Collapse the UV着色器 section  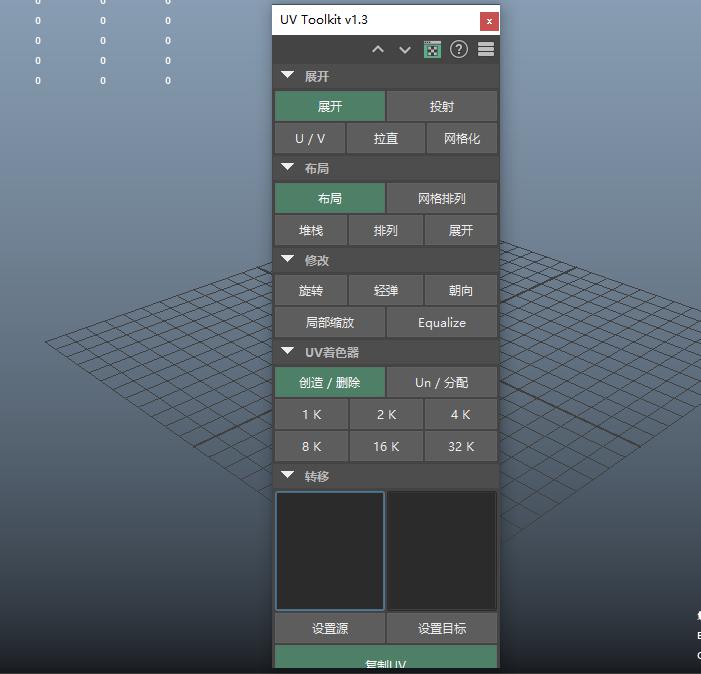[x=288, y=352]
